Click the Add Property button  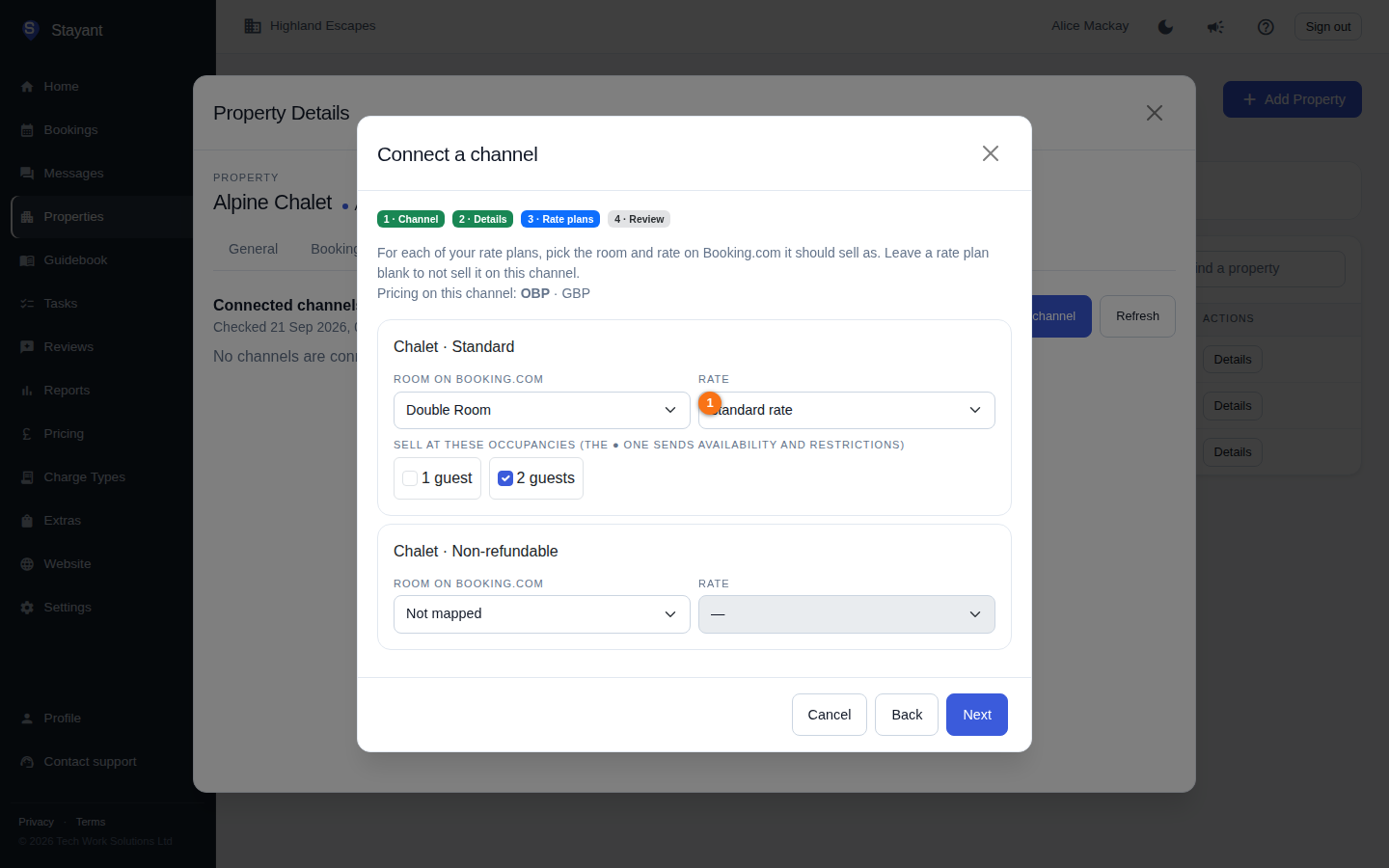pyautogui.click(x=1293, y=99)
